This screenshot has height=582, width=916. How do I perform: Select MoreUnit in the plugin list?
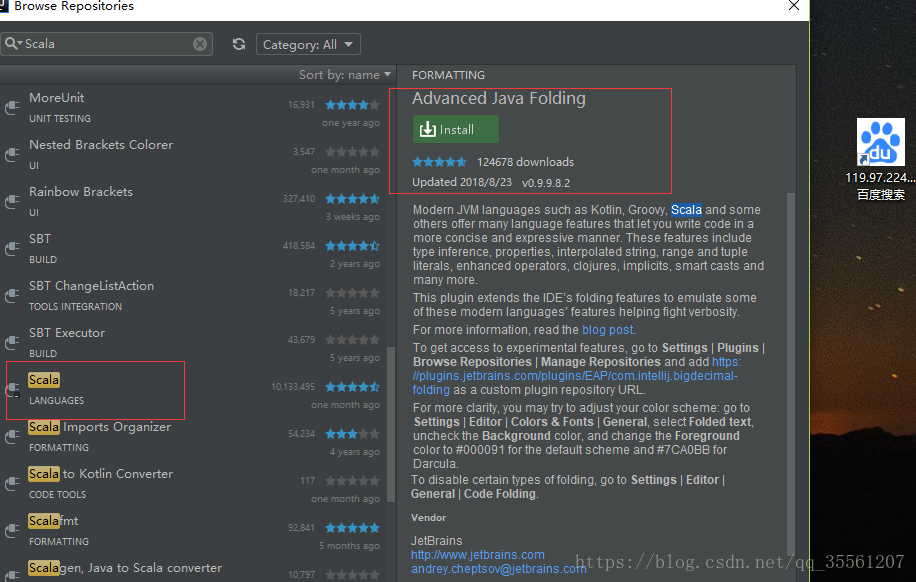tap(57, 98)
